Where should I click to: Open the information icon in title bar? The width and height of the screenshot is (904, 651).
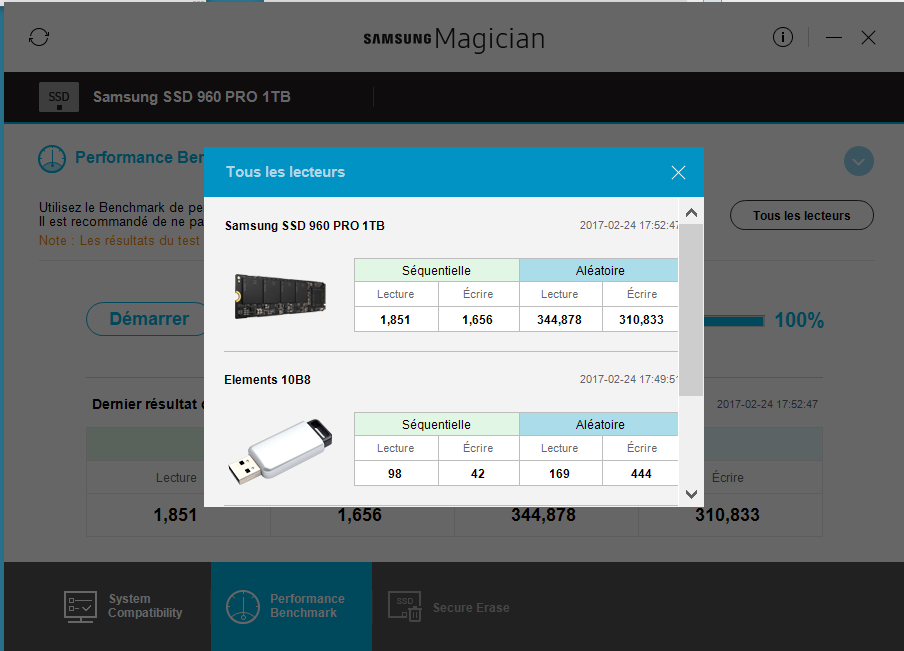(x=782, y=37)
